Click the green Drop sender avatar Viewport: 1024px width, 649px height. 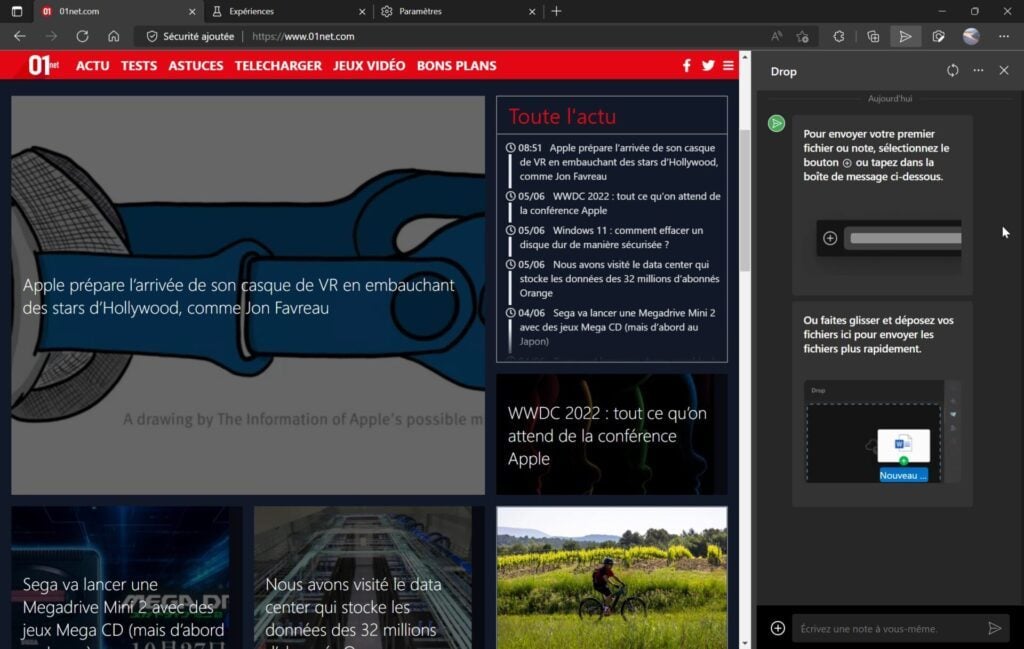coord(776,123)
